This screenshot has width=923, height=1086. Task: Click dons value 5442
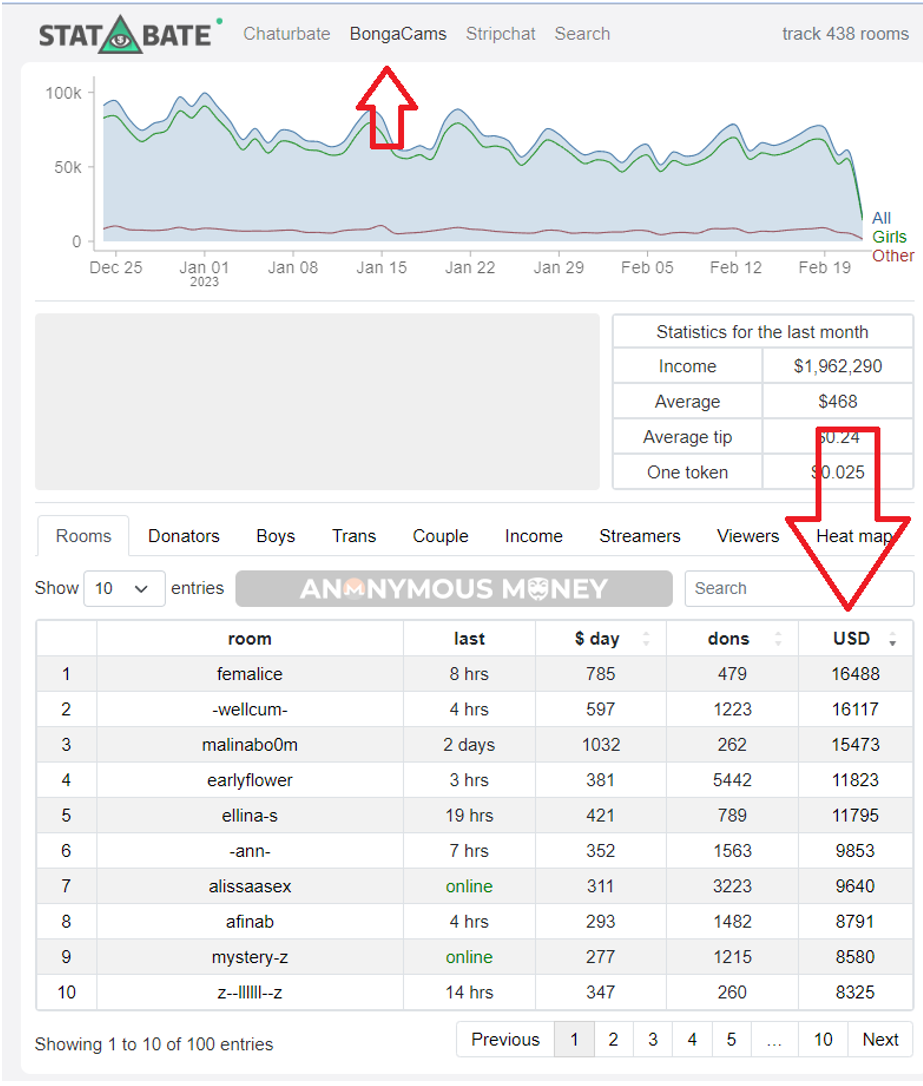point(733,780)
